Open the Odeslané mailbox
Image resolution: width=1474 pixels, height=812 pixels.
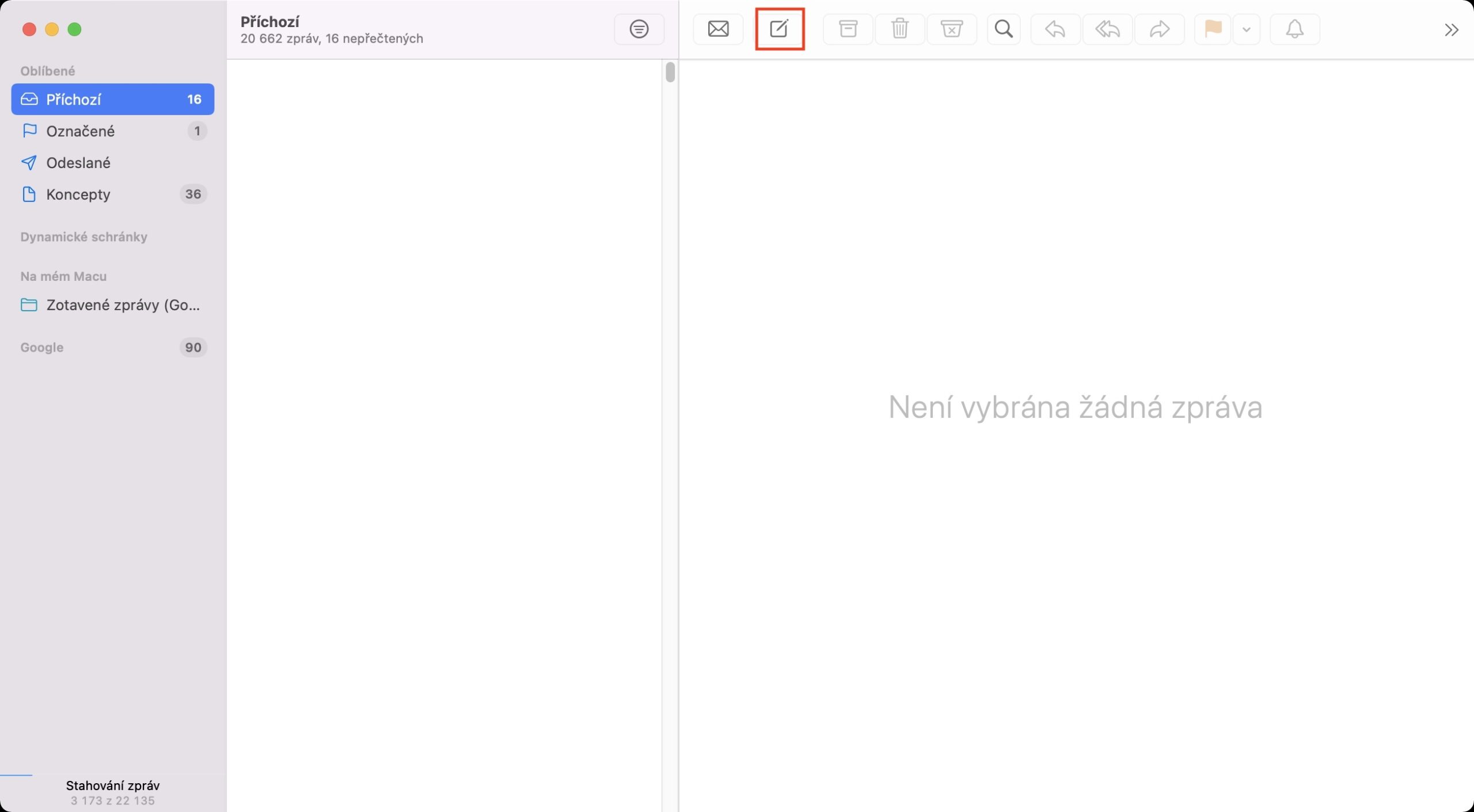pos(78,163)
